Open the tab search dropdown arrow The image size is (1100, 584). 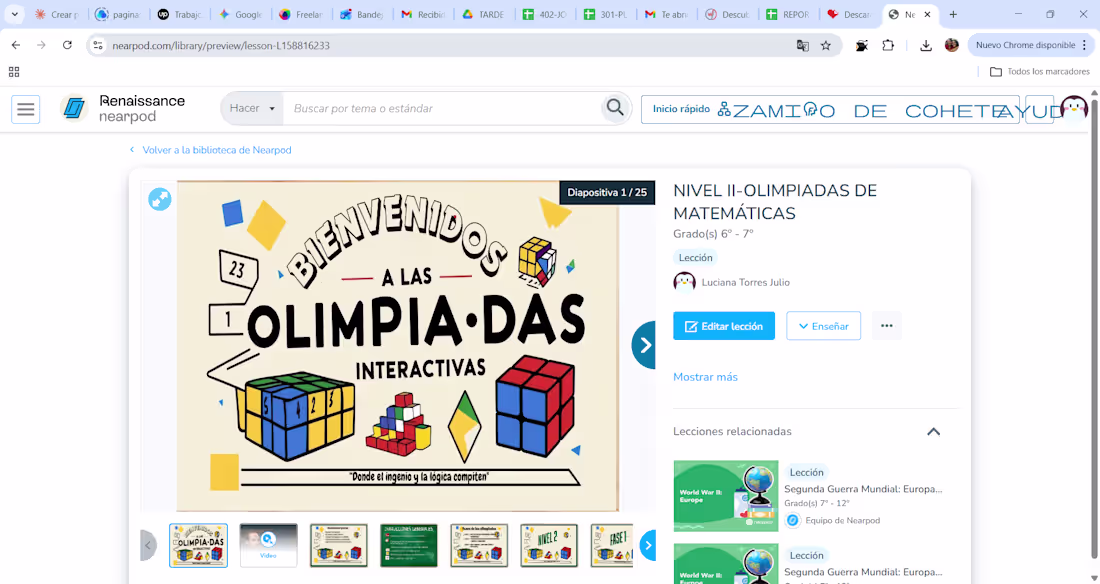coord(14,14)
